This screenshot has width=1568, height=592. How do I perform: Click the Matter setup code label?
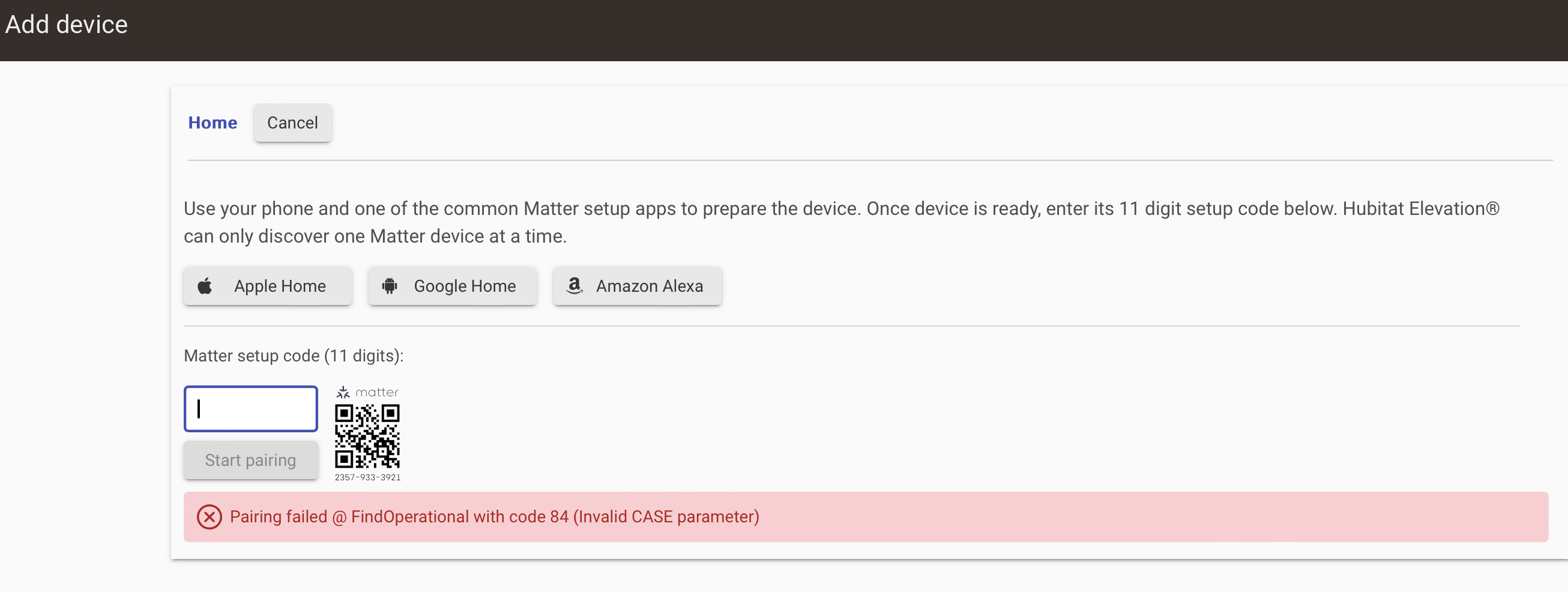click(294, 355)
